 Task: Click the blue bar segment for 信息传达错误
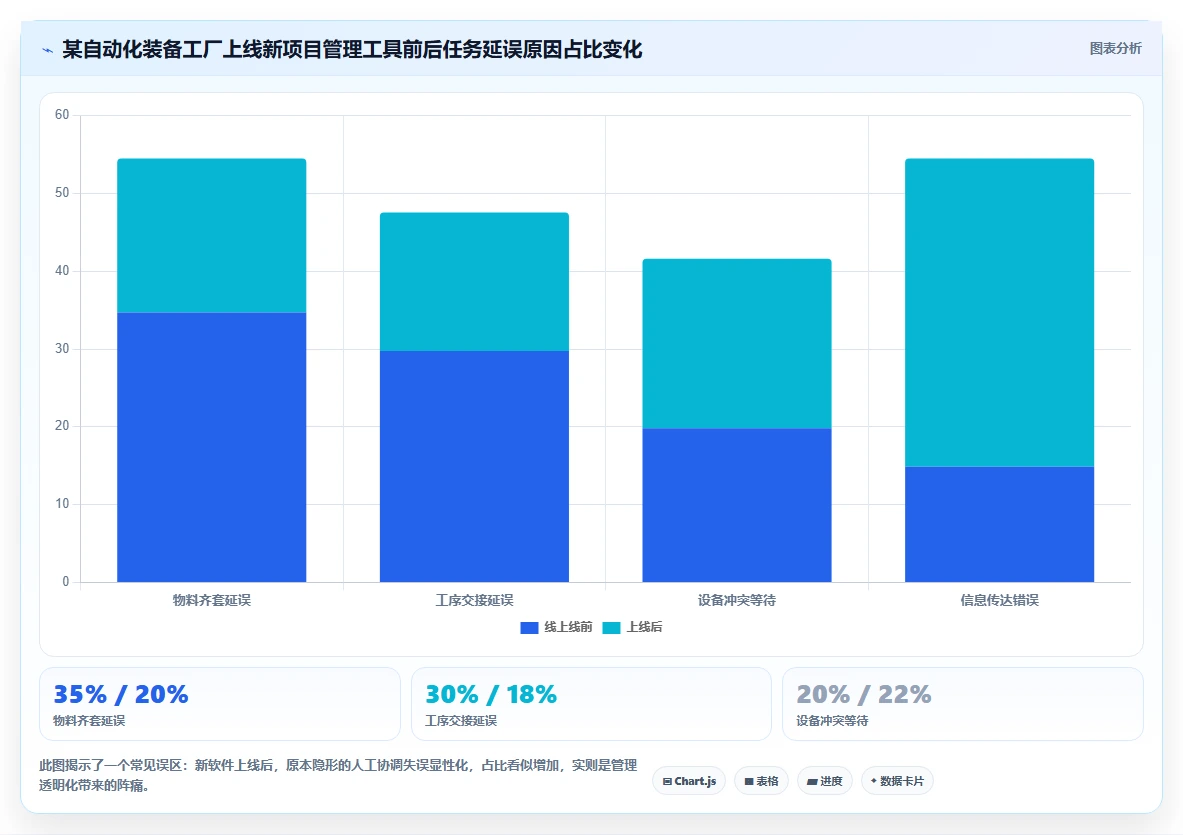(x=999, y=524)
